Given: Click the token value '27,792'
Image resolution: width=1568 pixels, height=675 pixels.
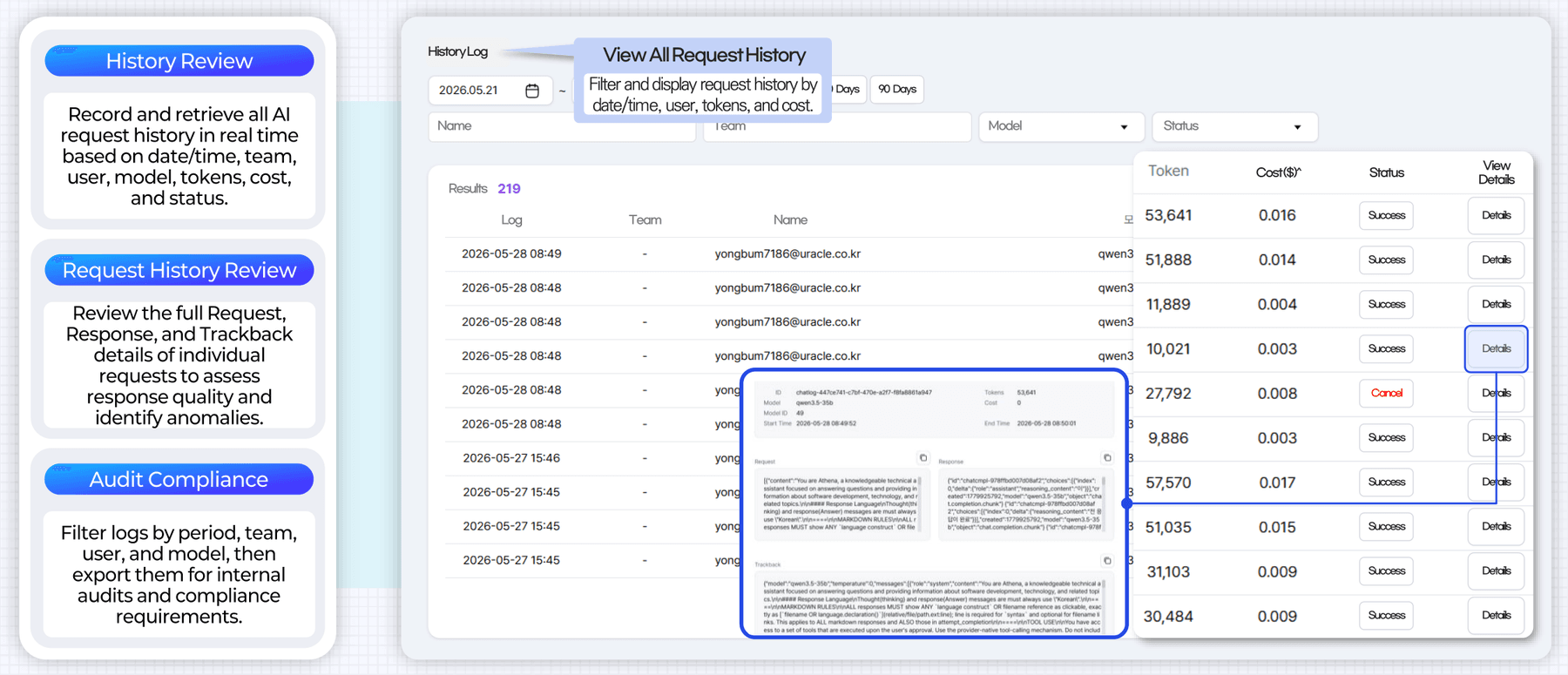Looking at the screenshot, I should pyautogui.click(x=1168, y=393).
